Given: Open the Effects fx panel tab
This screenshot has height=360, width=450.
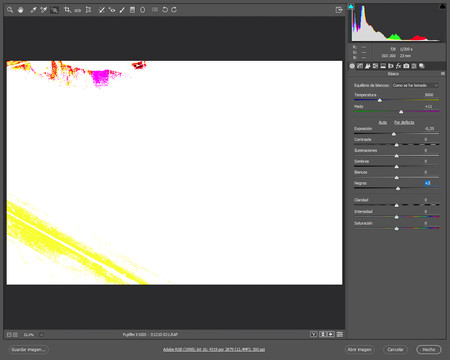Looking at the screenshot, I should click(398, 66).
